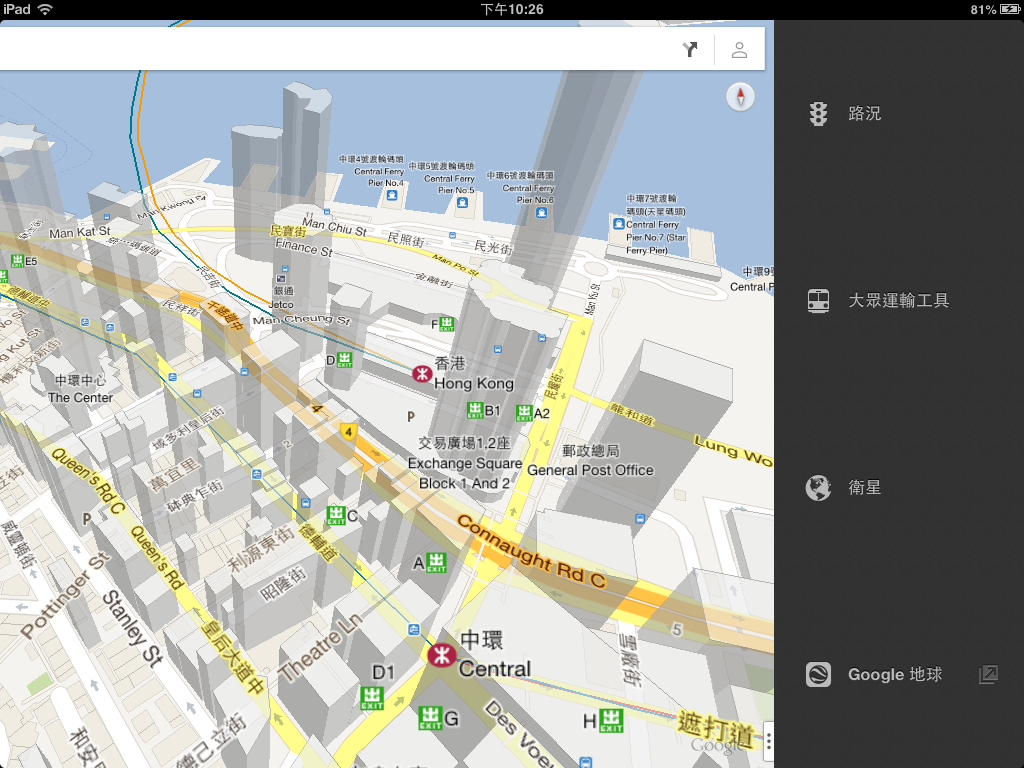The width and height of the screenshot is (1024, 768).
Task: Tap the globe icon for 衛星
Action: (818, 488)
